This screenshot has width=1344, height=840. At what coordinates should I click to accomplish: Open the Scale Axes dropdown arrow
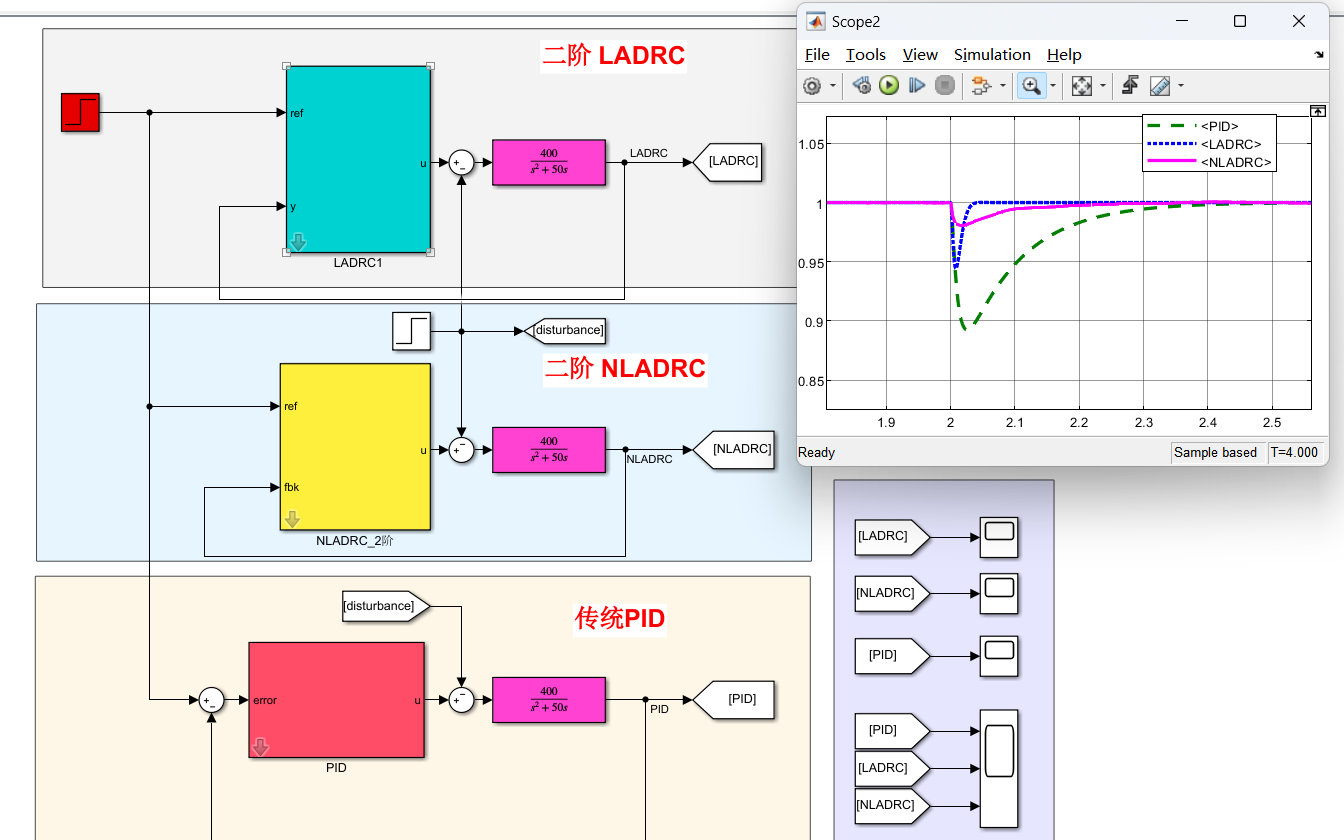[1103, 86]
